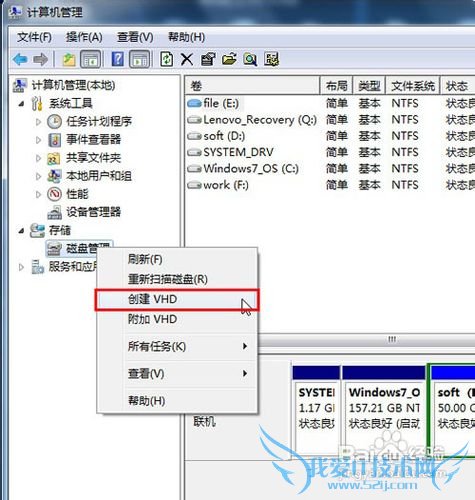
Task: Click the Back arrow toolbar icon
Action: tap(20, 59)
